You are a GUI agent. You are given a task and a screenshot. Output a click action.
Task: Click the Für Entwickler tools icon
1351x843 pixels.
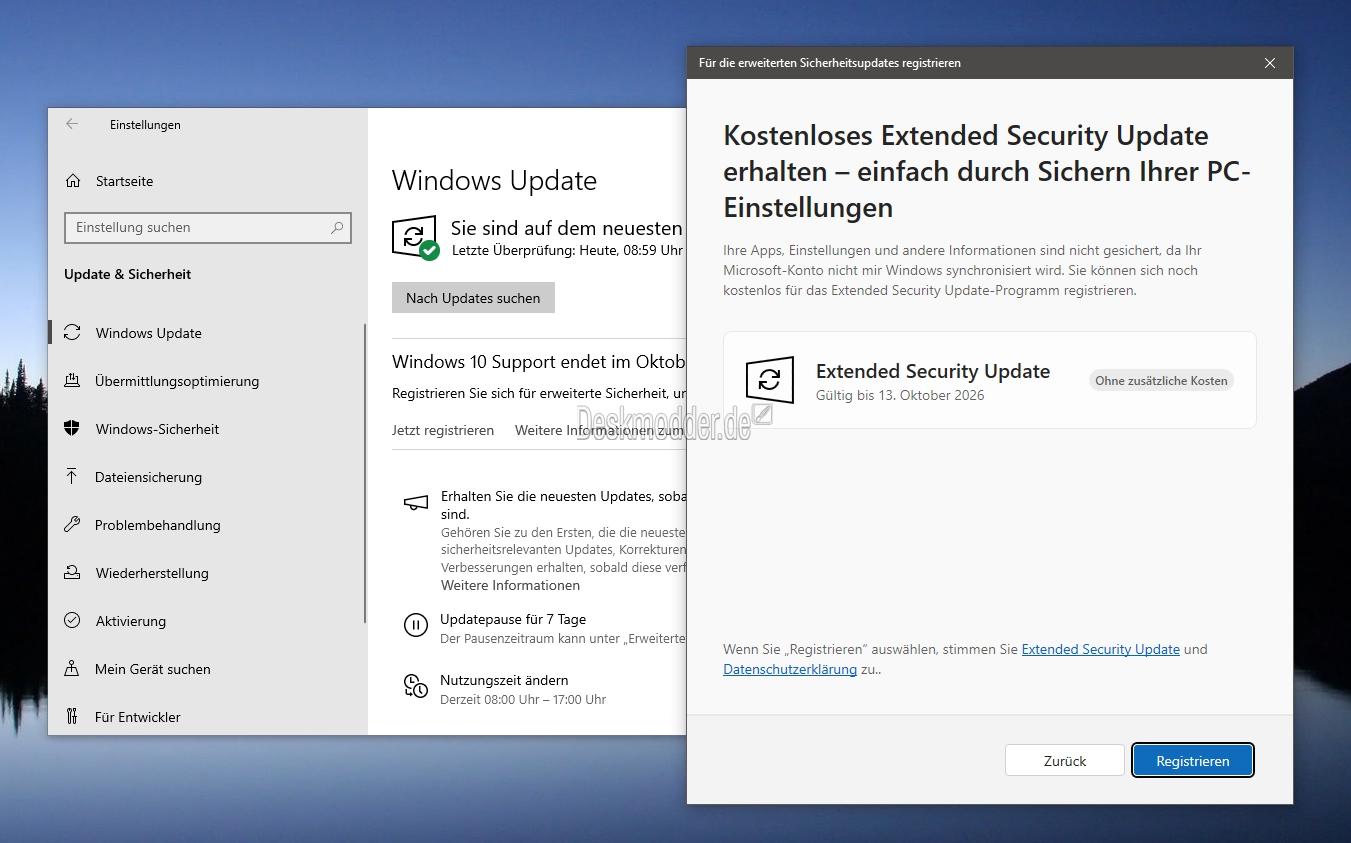72,717
